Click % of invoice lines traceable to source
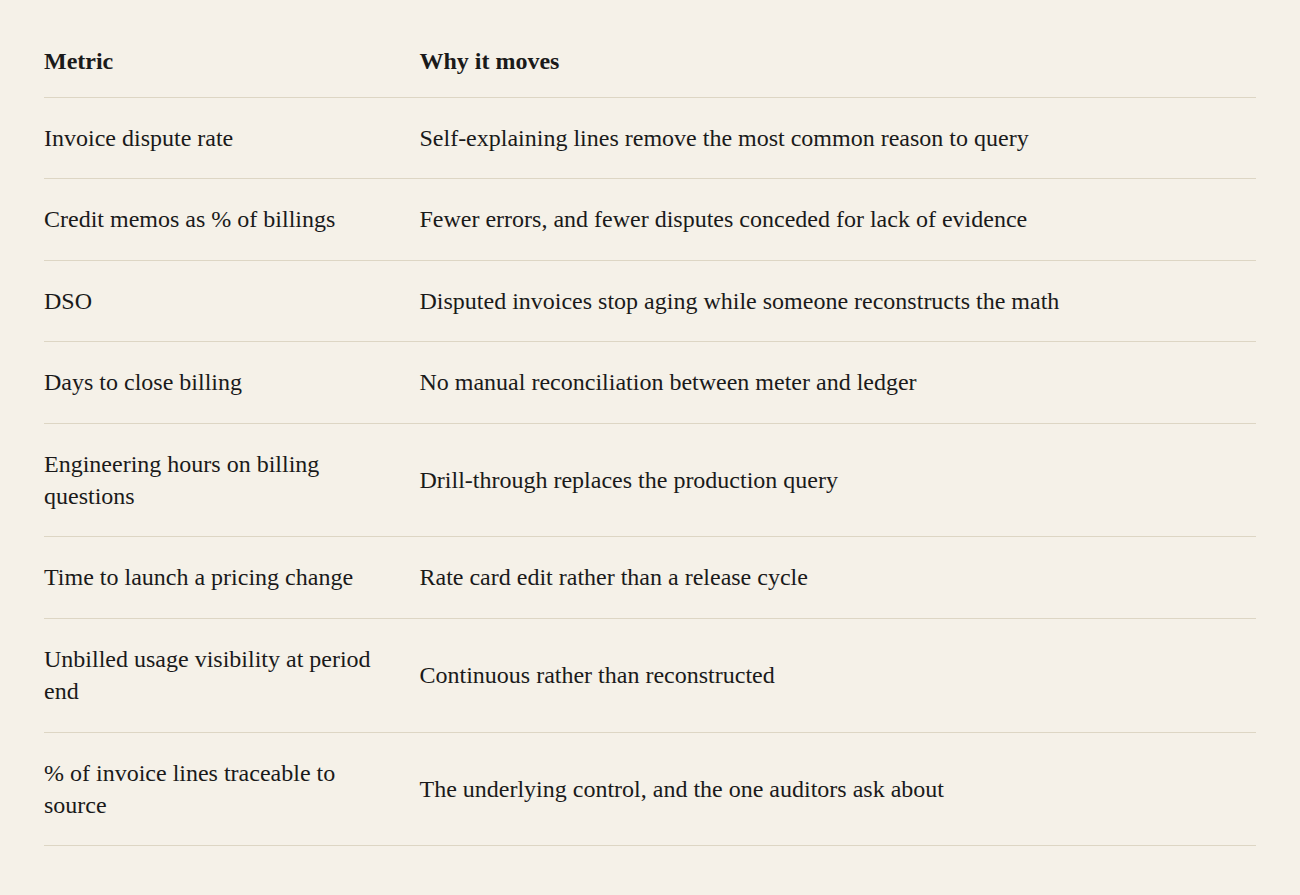Viewport: 1300px width, 895px height. pyautogui.click(x=189, y=789)
